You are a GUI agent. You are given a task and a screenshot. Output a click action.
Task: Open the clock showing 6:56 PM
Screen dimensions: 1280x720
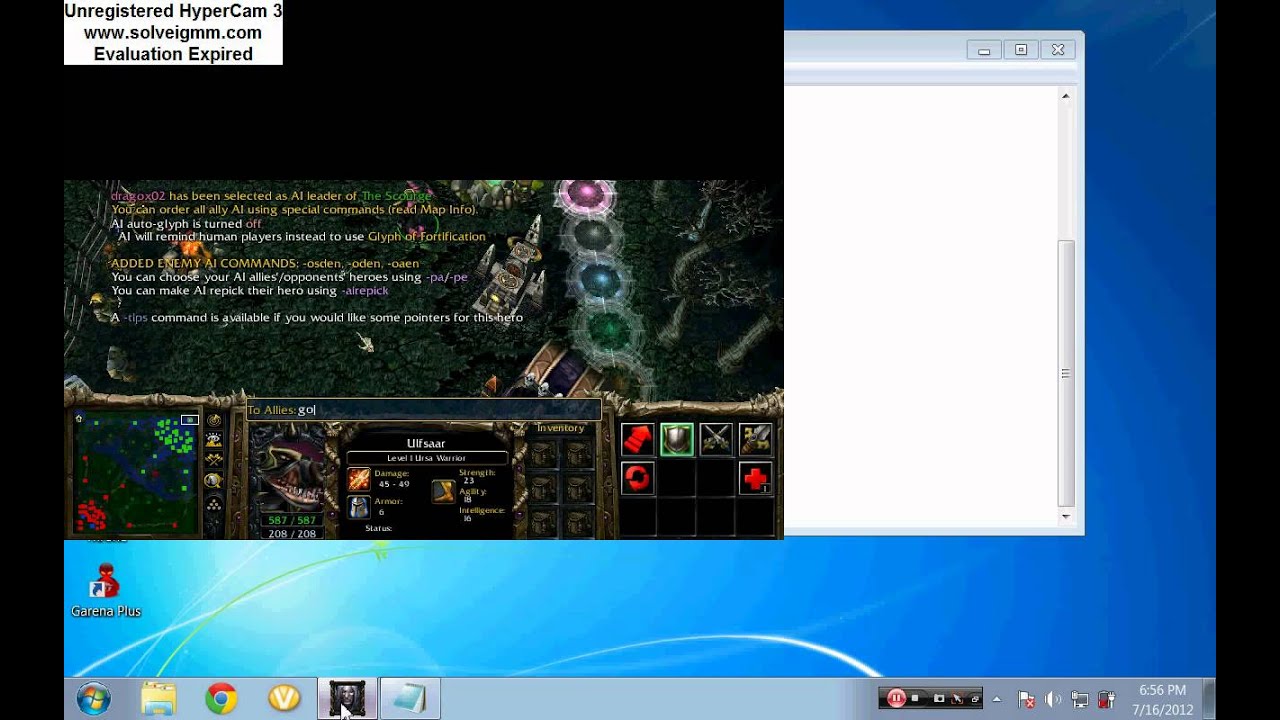point(1163,699)
